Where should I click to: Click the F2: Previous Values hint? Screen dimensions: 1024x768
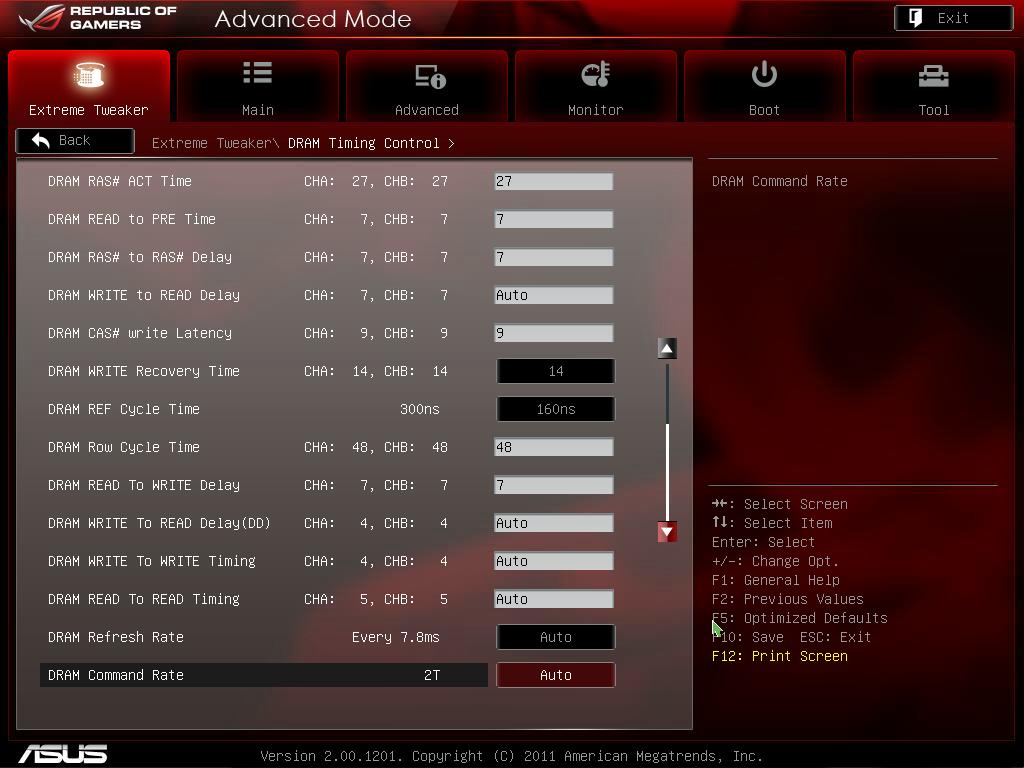788,600
